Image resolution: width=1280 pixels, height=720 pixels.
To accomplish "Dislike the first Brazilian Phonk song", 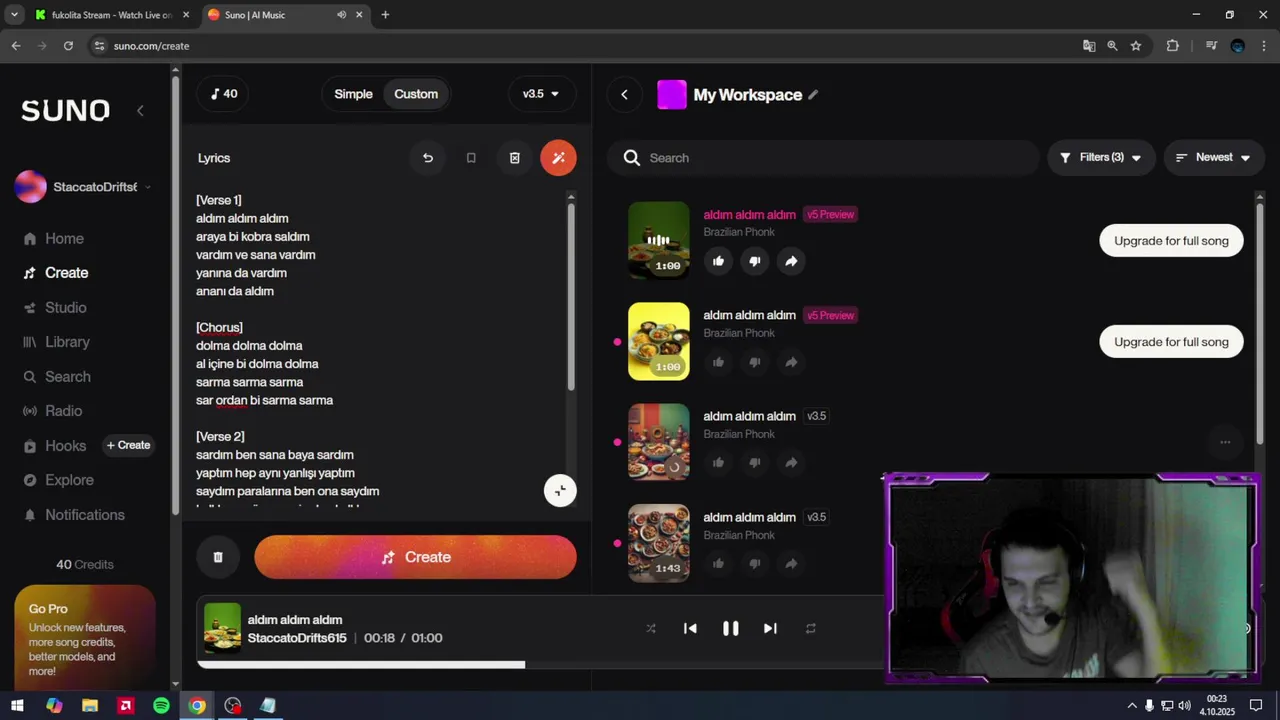I will (755, 261).
